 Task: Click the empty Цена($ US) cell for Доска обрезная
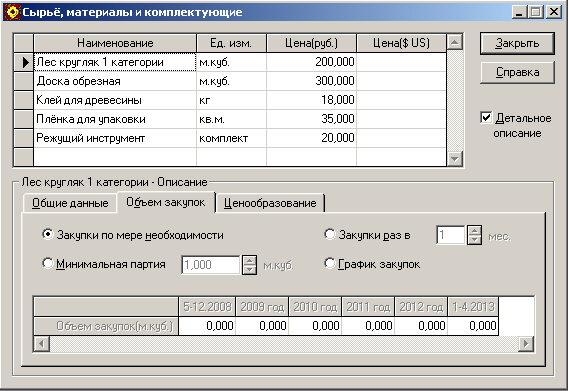(x=401, y=81)
